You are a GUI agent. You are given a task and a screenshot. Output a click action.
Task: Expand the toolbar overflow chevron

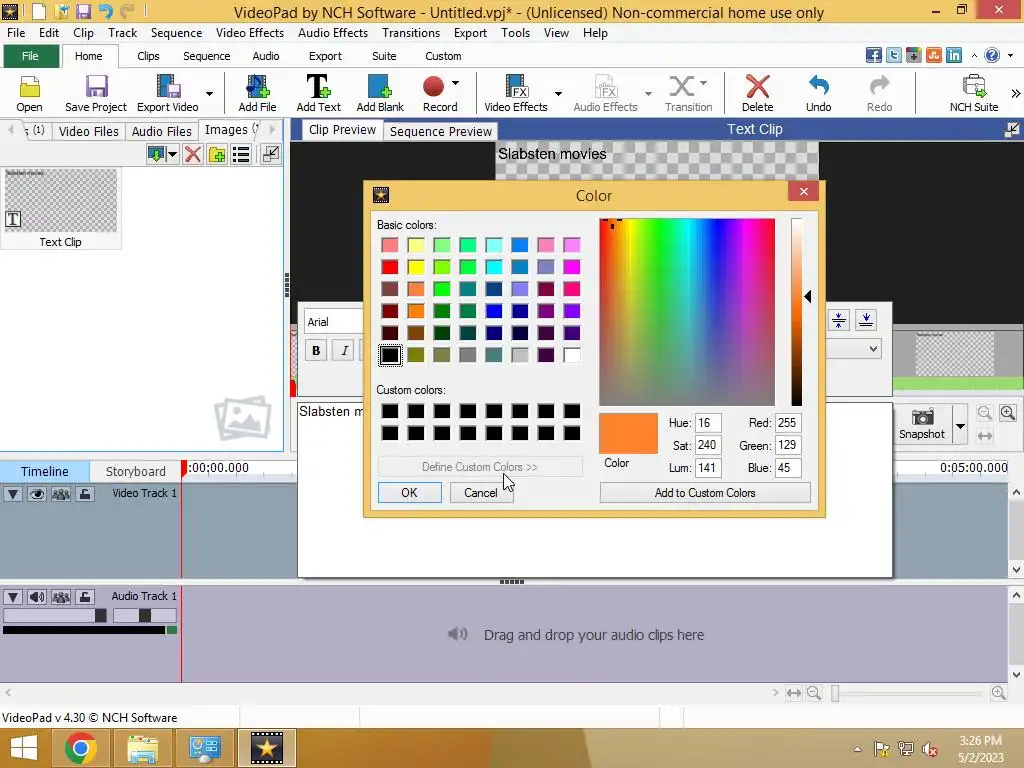point(1015,93)
